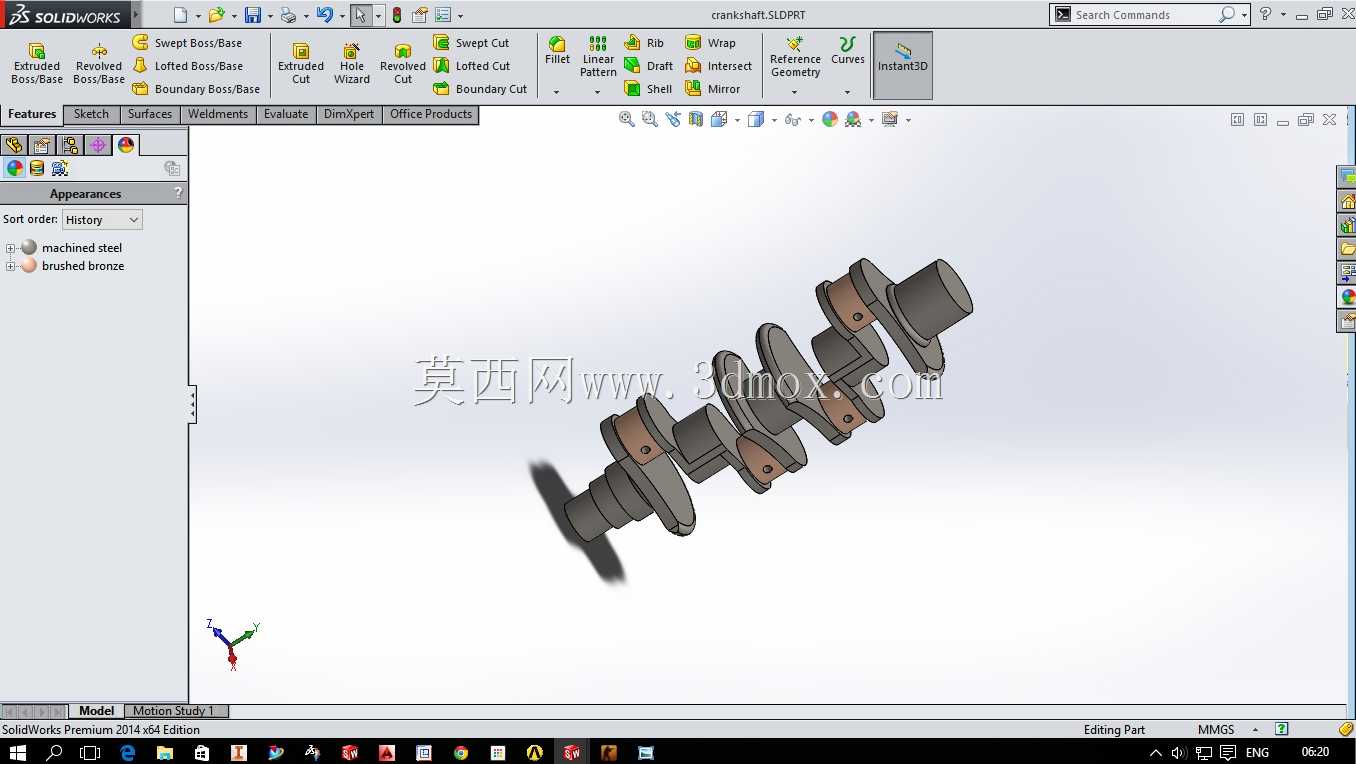Use the Wrap feature
The image size is (1356, 764).
[710, 43]
